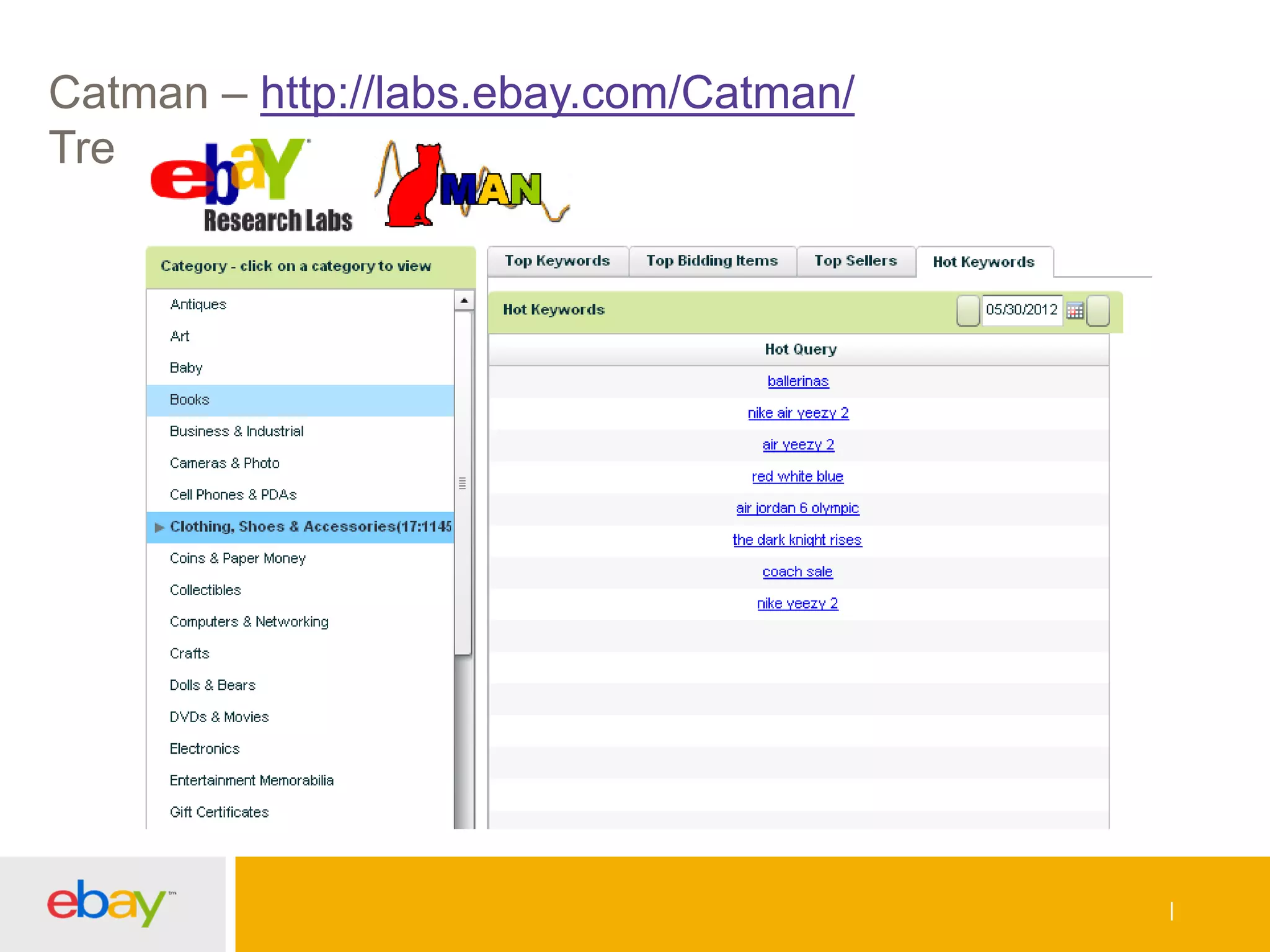
Task: Select Computers & Networking category
Action: coord(300,622)
